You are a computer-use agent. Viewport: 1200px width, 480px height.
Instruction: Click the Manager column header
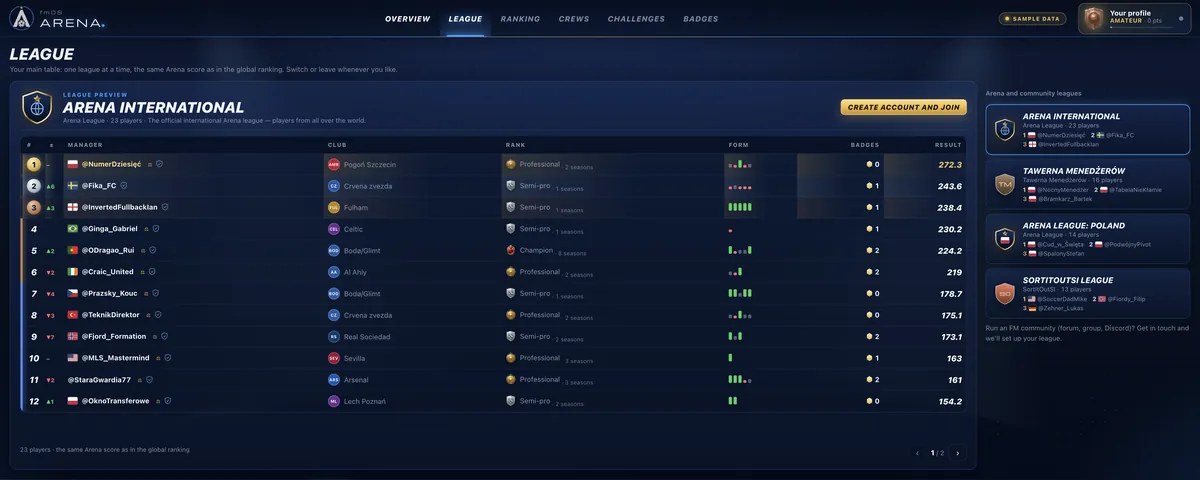click(x=84, y=144)
